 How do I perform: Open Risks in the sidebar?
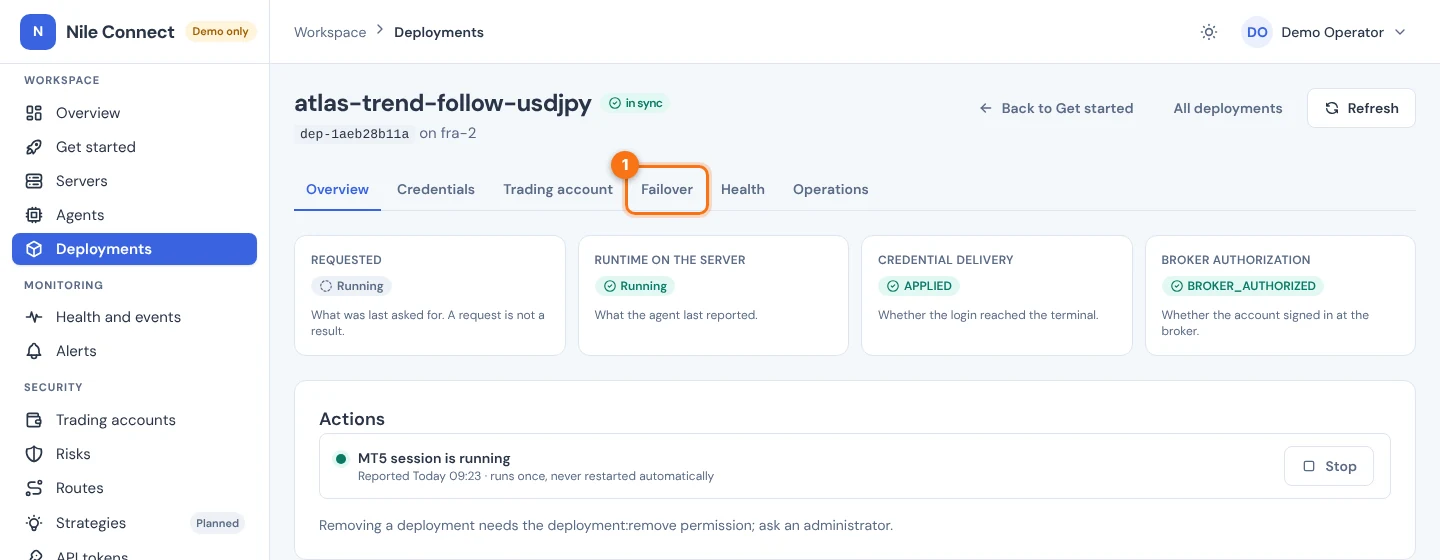(134, 454)
